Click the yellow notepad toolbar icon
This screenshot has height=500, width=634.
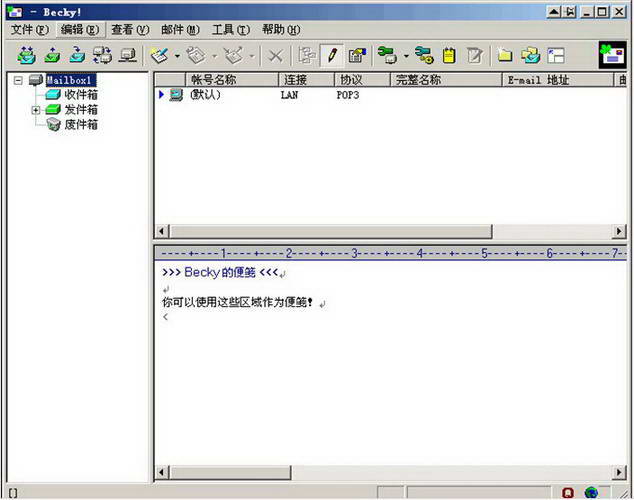click(449, 55)
